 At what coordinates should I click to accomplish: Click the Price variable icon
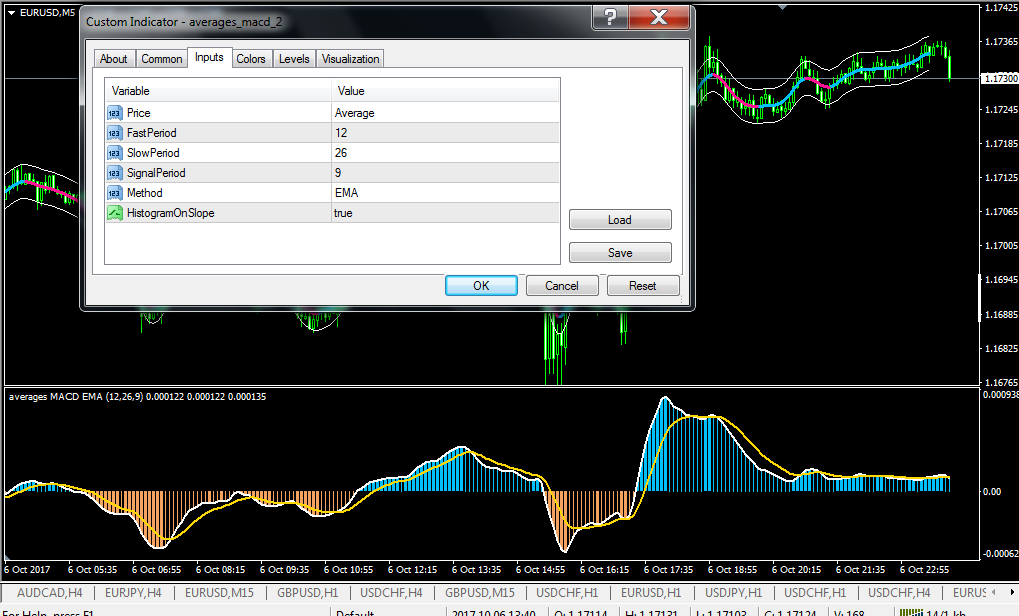[114, 113]
